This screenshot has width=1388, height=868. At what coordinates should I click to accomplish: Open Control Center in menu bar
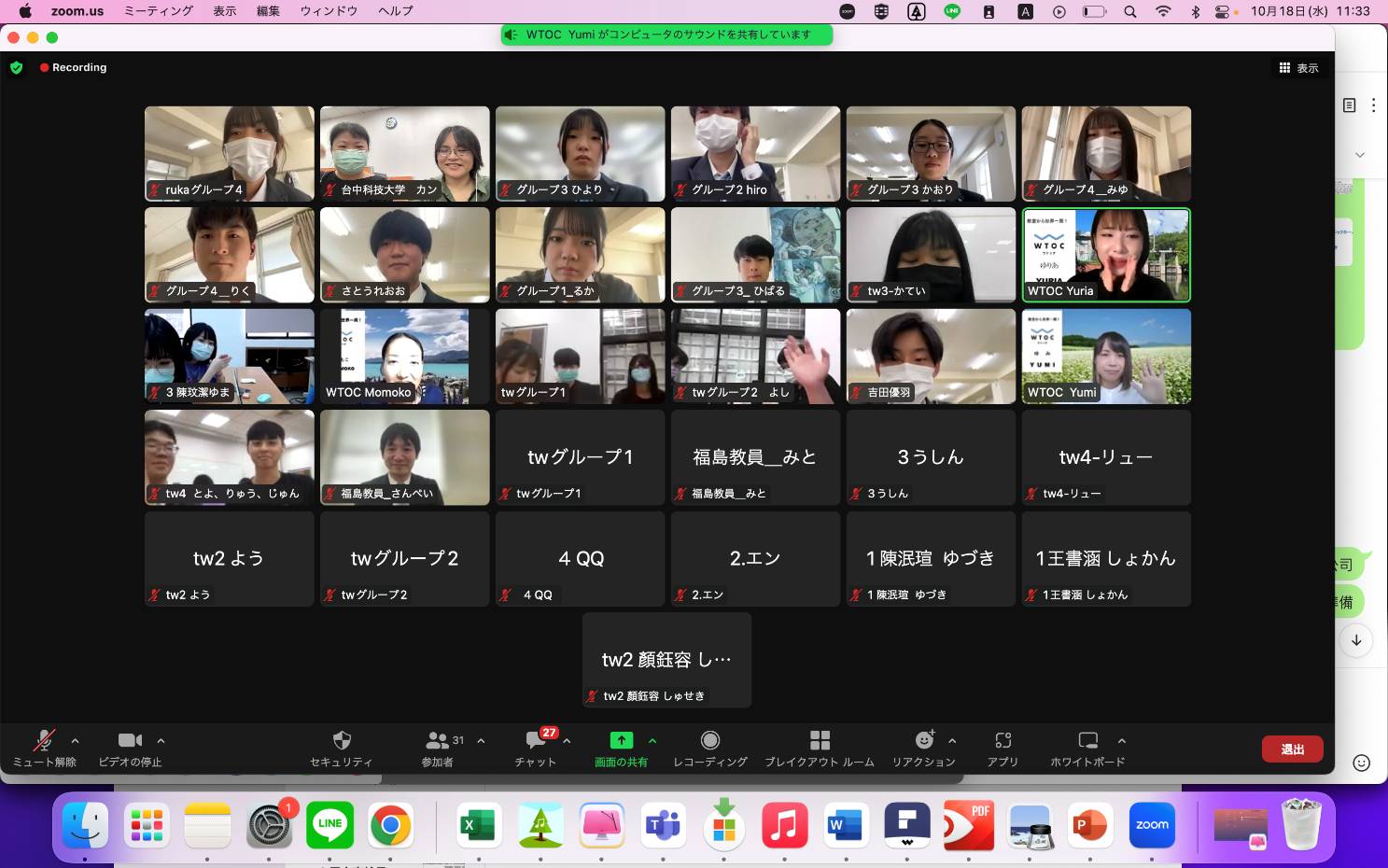click(1222, 11)
